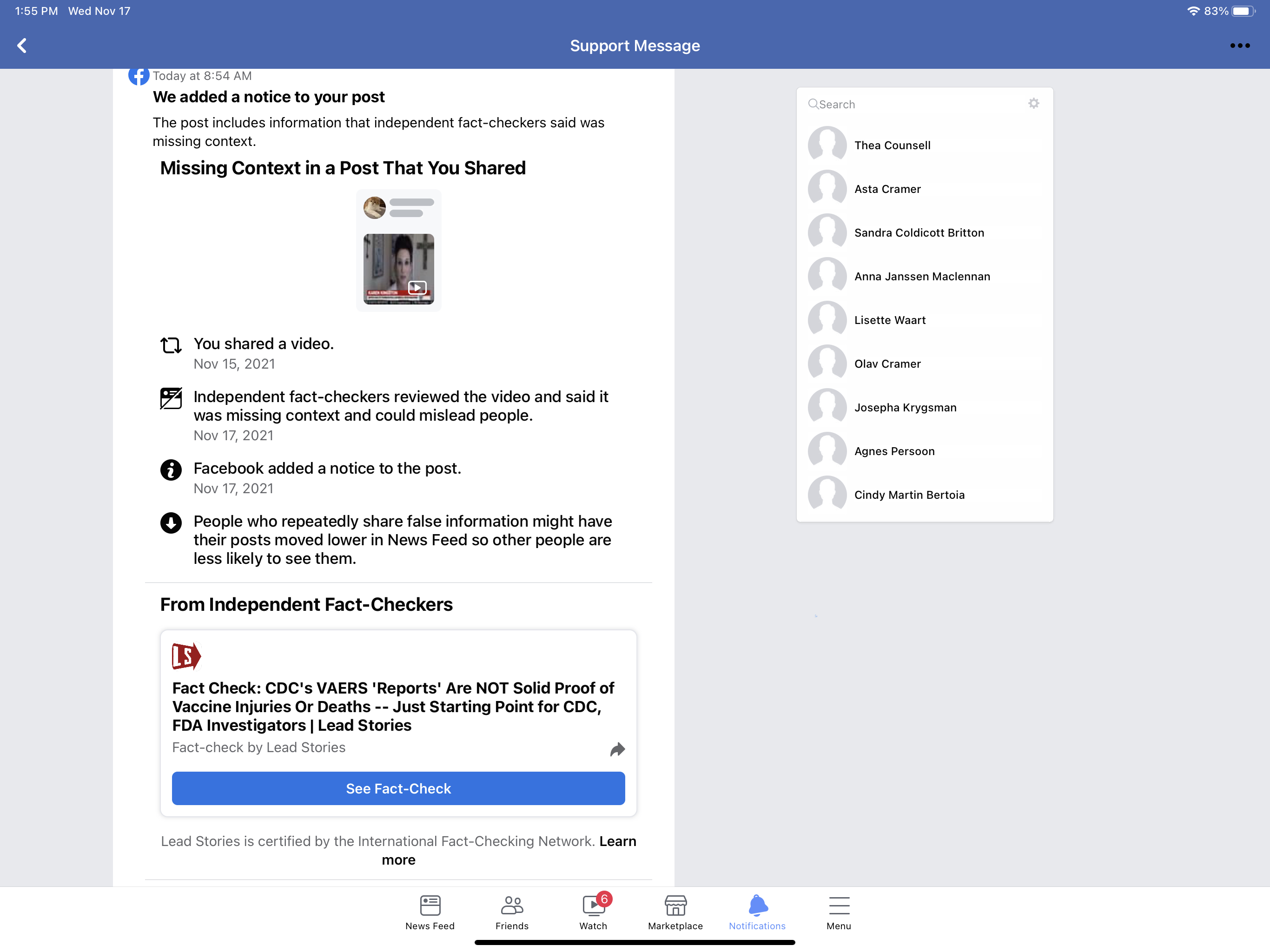Select the Notifications tab
Screen dimensions: 1270x952
(x=757, y=912)
